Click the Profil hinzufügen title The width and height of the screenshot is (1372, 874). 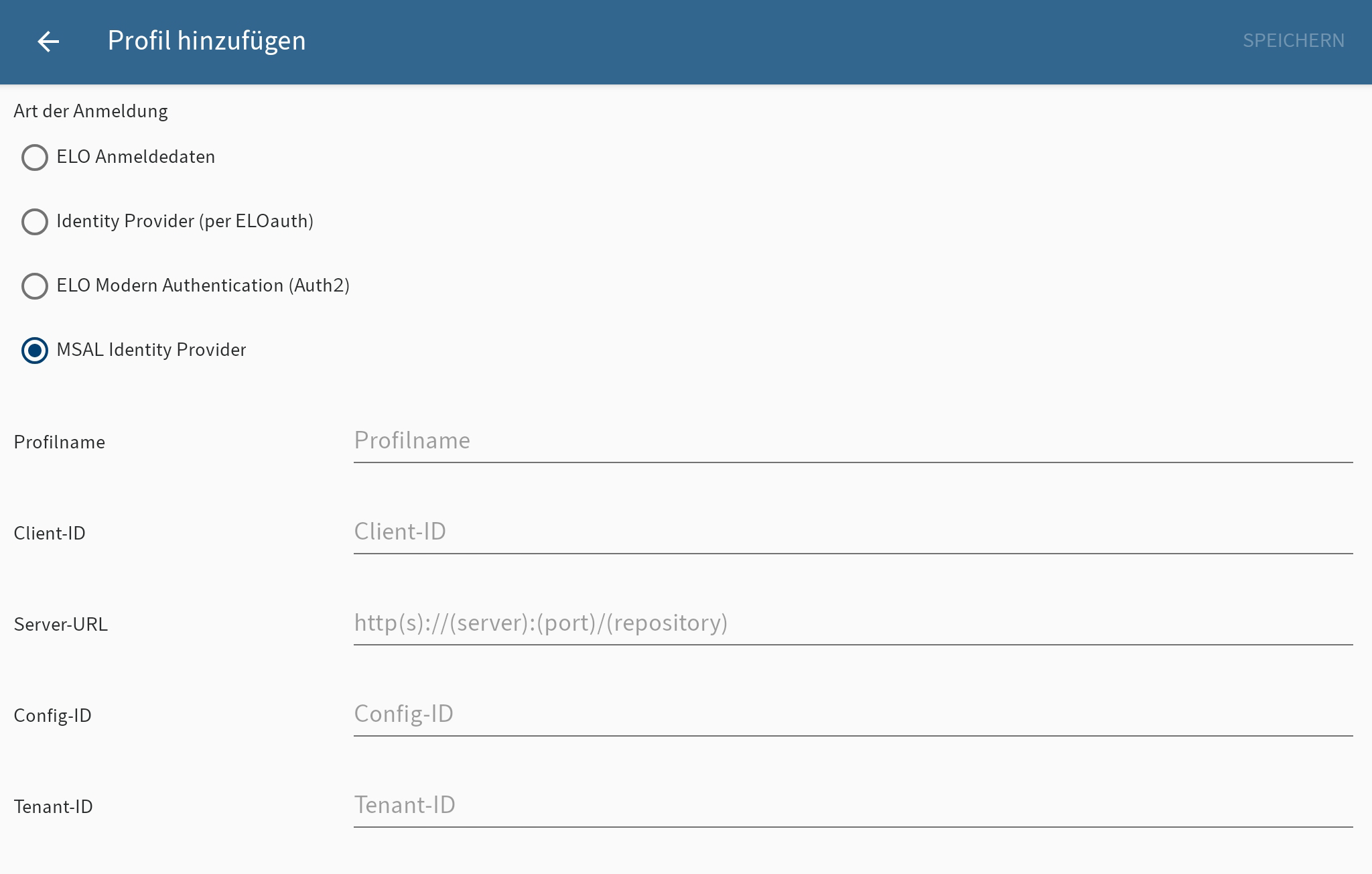(206, 40)
